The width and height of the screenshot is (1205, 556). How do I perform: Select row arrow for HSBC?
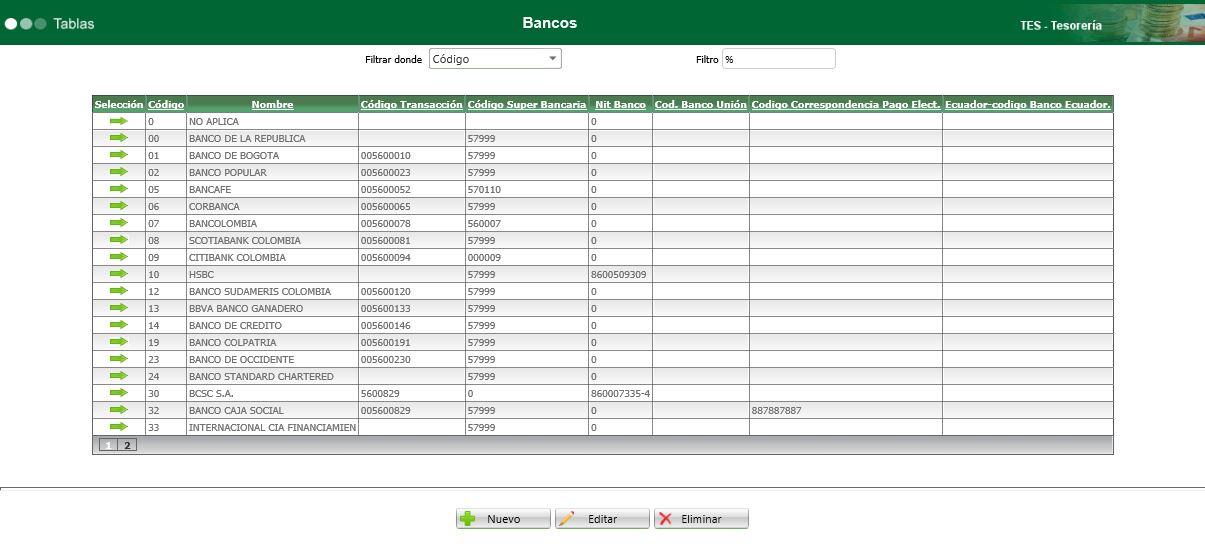click(x=119, y=274)
